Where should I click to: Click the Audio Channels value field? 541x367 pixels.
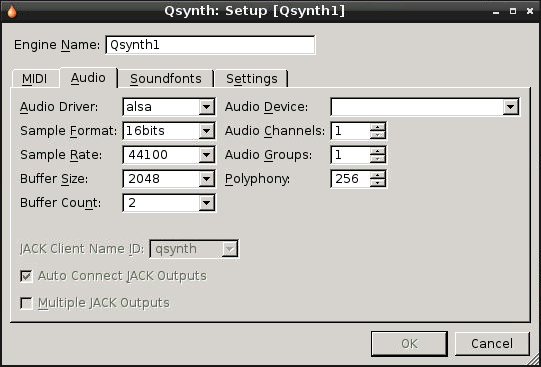[351, 131]
